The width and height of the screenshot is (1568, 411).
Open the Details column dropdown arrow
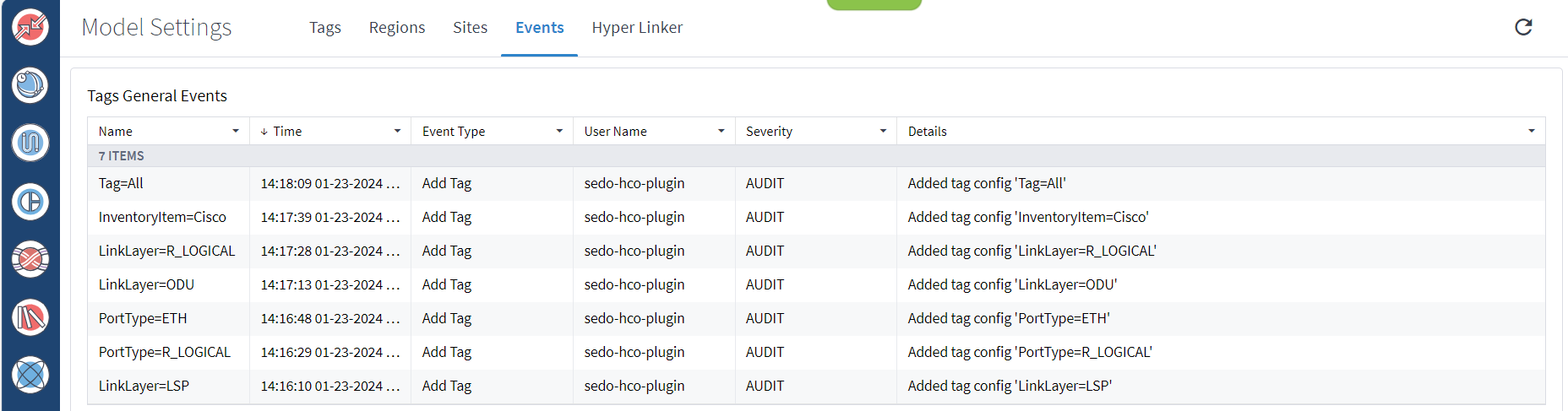pos(1531,132)
